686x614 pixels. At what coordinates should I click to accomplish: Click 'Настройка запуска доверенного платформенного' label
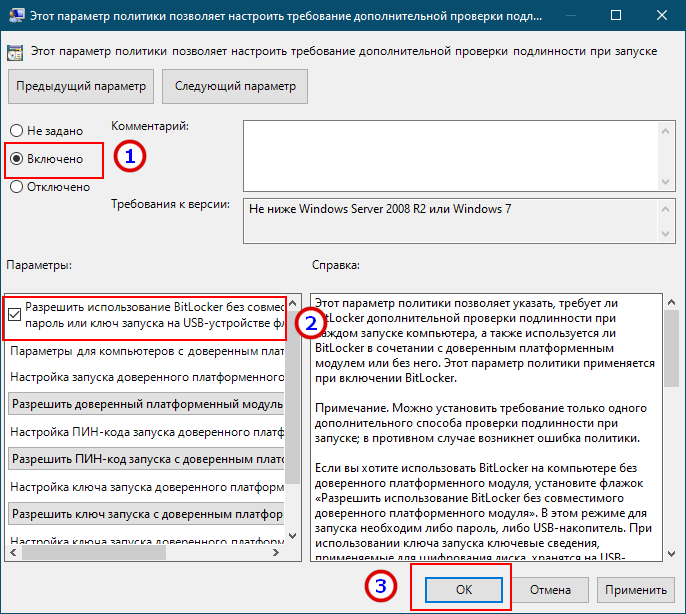[147, 377]
